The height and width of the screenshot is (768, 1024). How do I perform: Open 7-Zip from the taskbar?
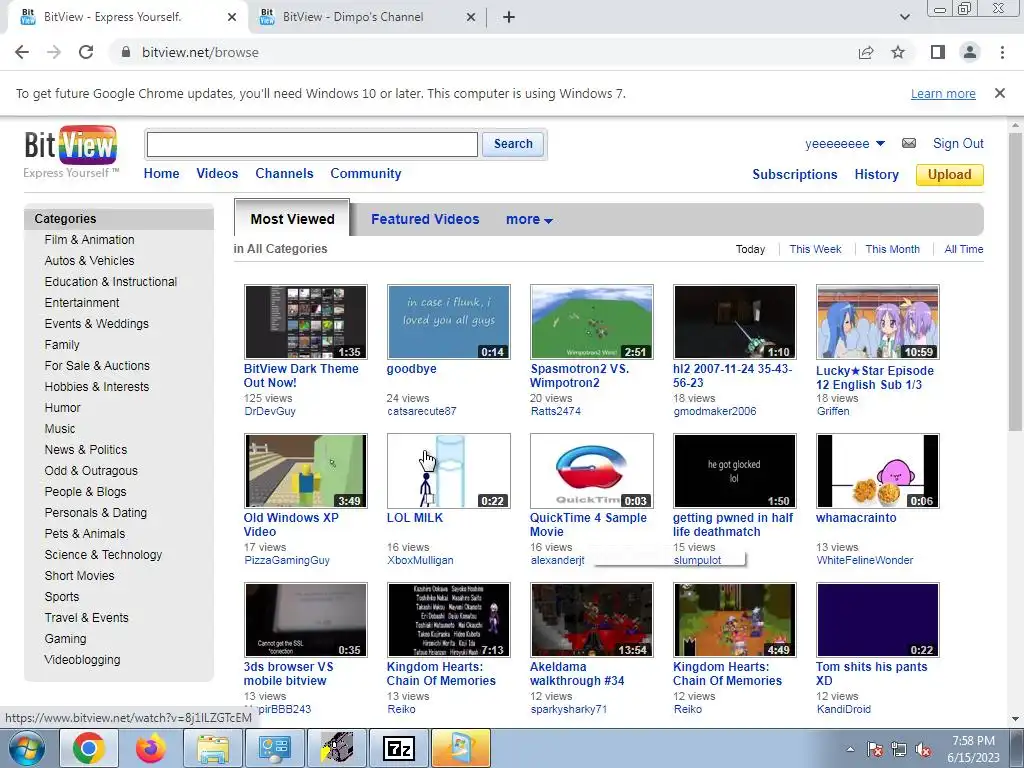[398, 748]
